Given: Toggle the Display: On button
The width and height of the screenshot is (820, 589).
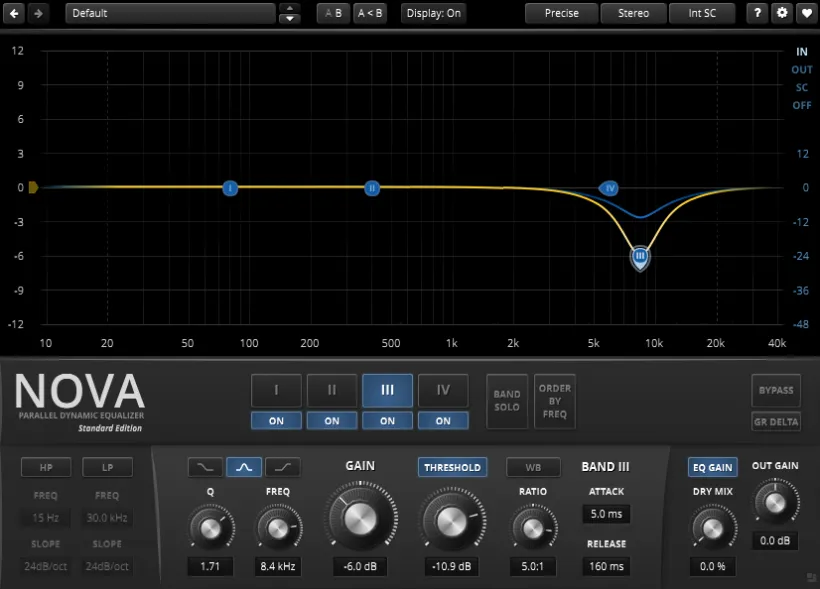Looking at the screenshot, I should 434,13.
